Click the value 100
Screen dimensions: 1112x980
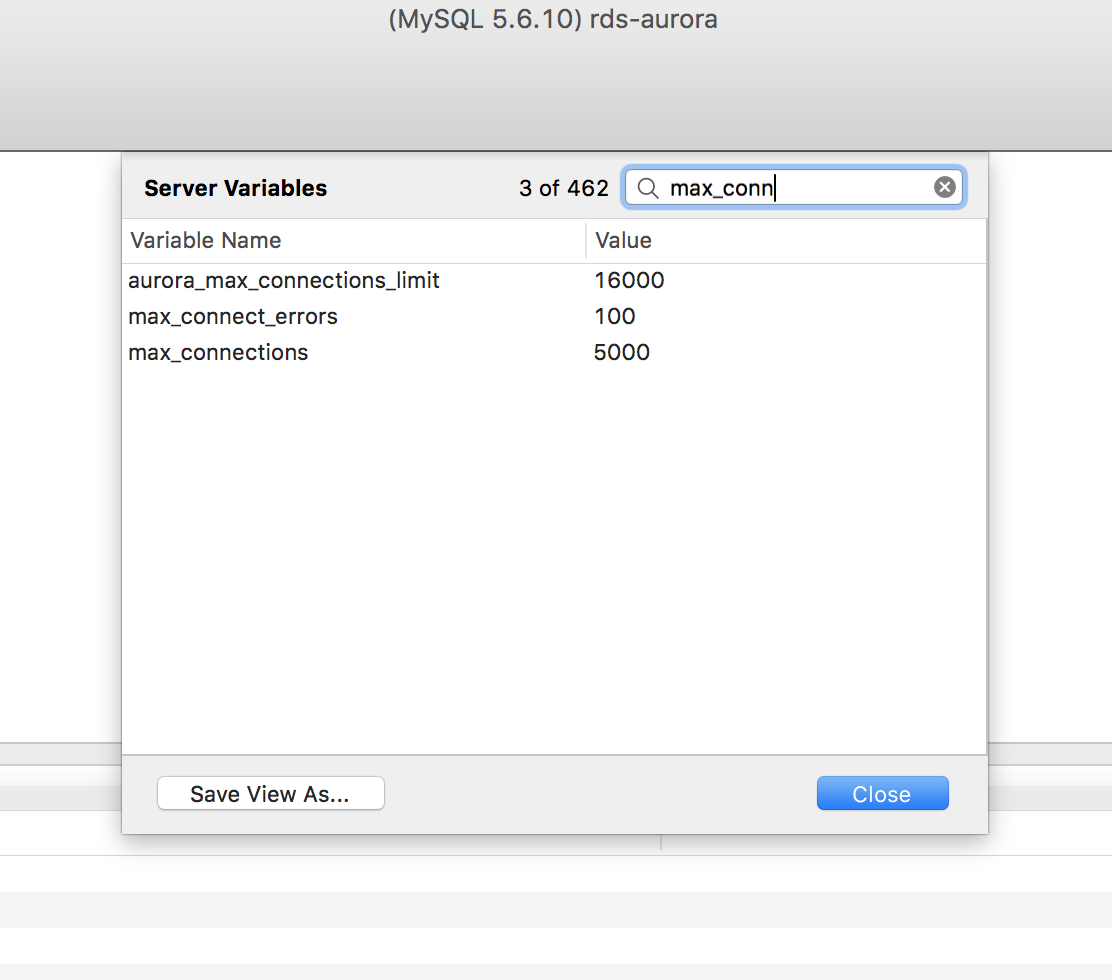click(614, 316)
